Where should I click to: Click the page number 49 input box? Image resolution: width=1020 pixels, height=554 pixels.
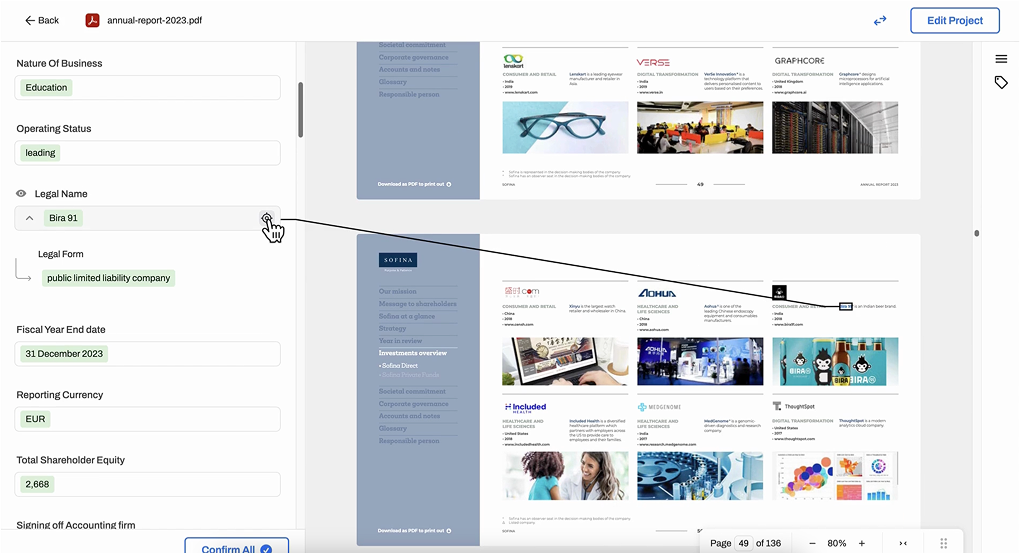click(744, 543)
